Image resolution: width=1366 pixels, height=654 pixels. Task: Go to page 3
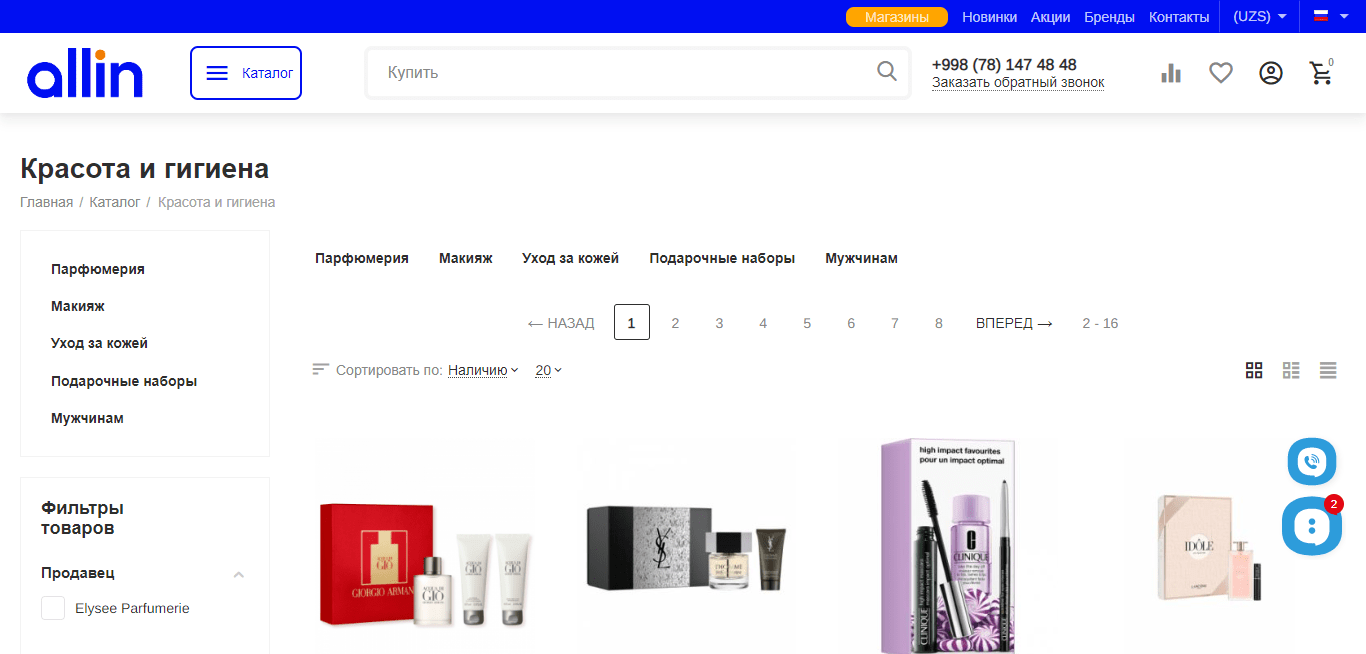(x=719, y=323)
